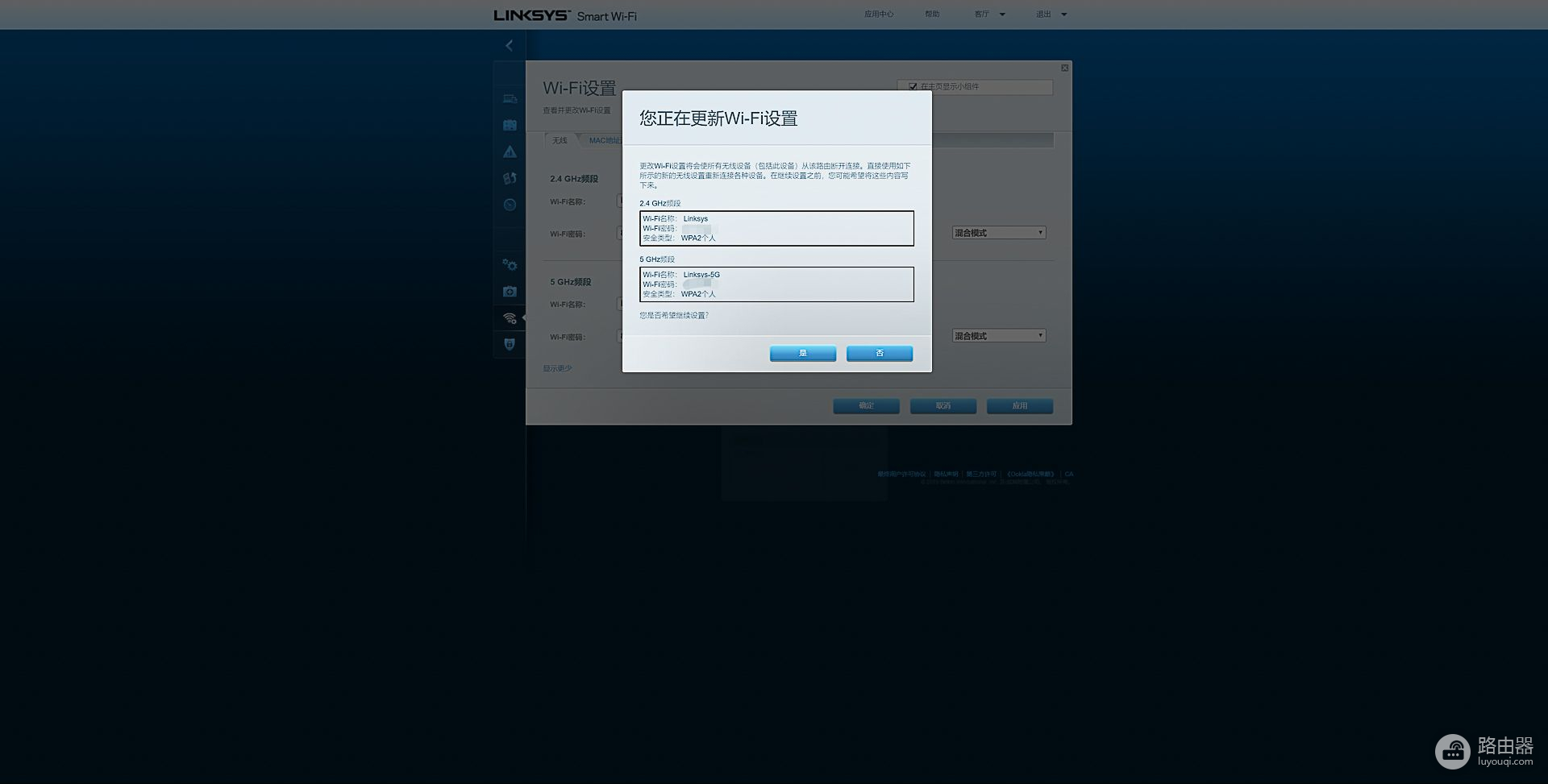Click the Wi-Fi name value Linksys-5G
Image resolution: width=1548 pixels, height=784 pixels.
click(x=701, y=275)
